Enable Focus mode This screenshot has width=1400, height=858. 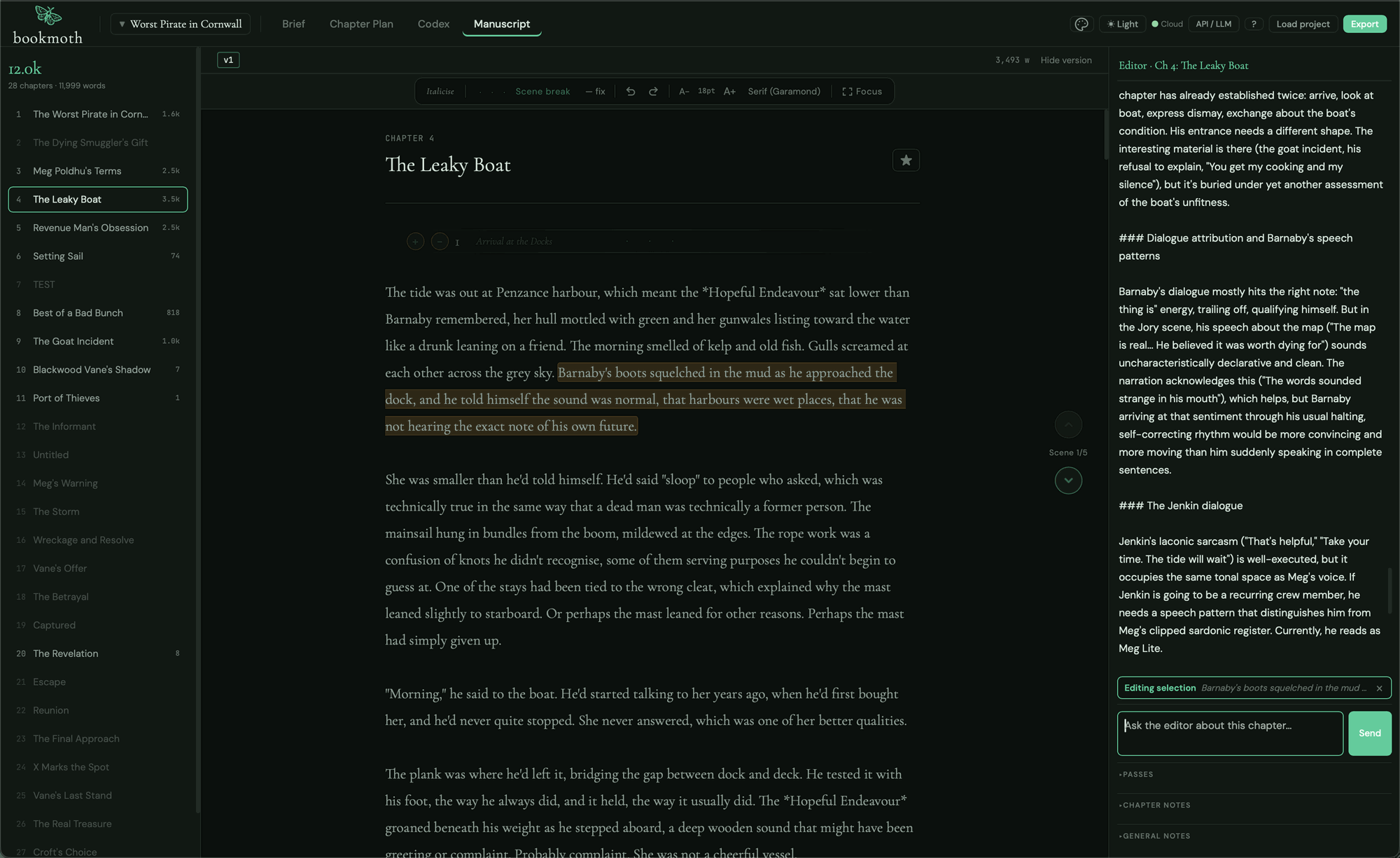pos(862,91)
